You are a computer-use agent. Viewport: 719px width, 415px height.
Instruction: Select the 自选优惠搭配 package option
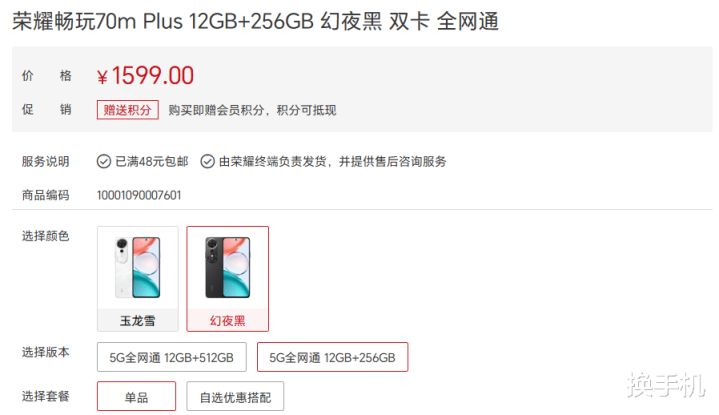pyautogui.click(x=235, y=396)
